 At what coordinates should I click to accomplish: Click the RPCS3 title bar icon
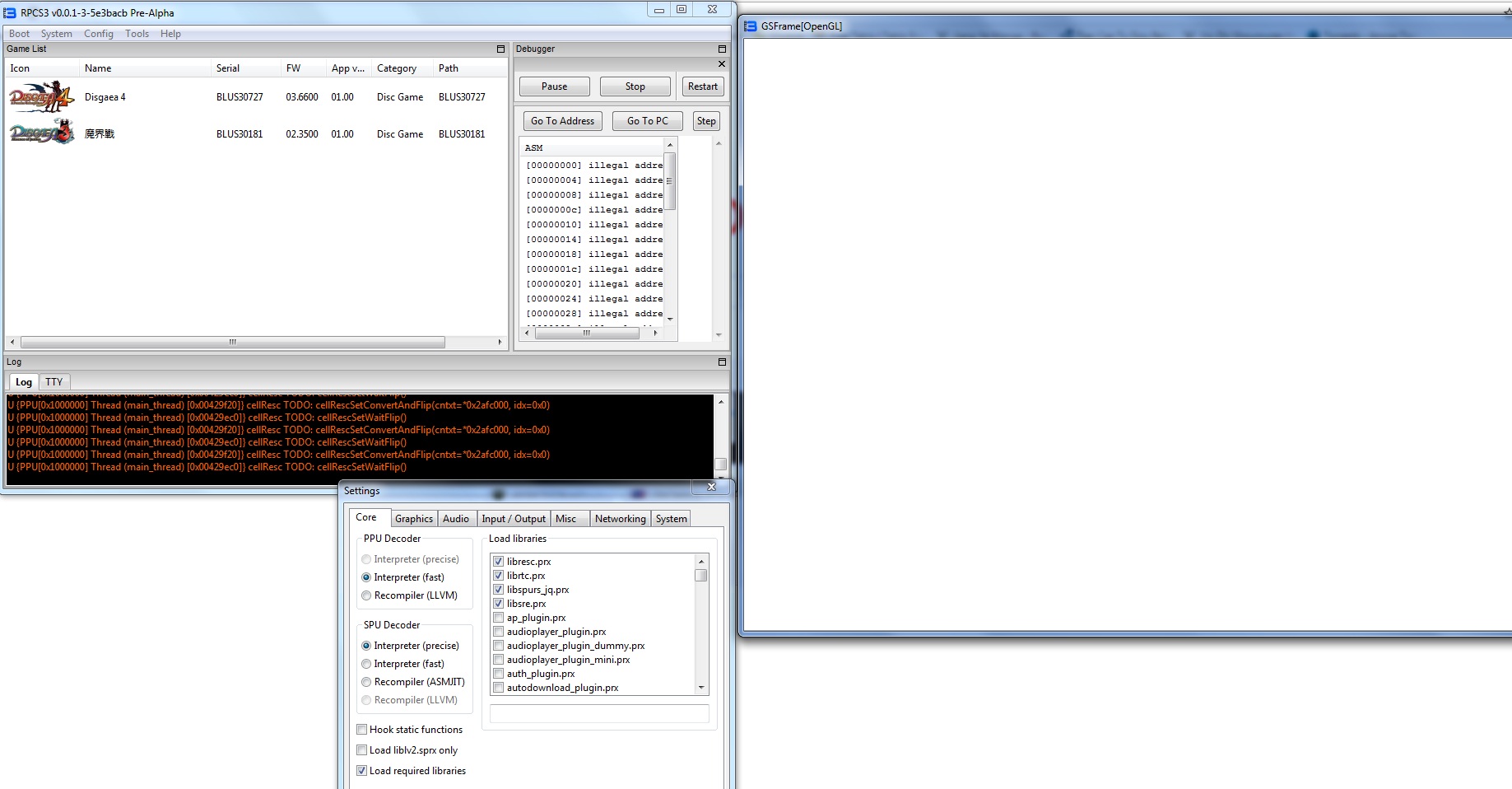pyautogui.click(x=11, y=12)
